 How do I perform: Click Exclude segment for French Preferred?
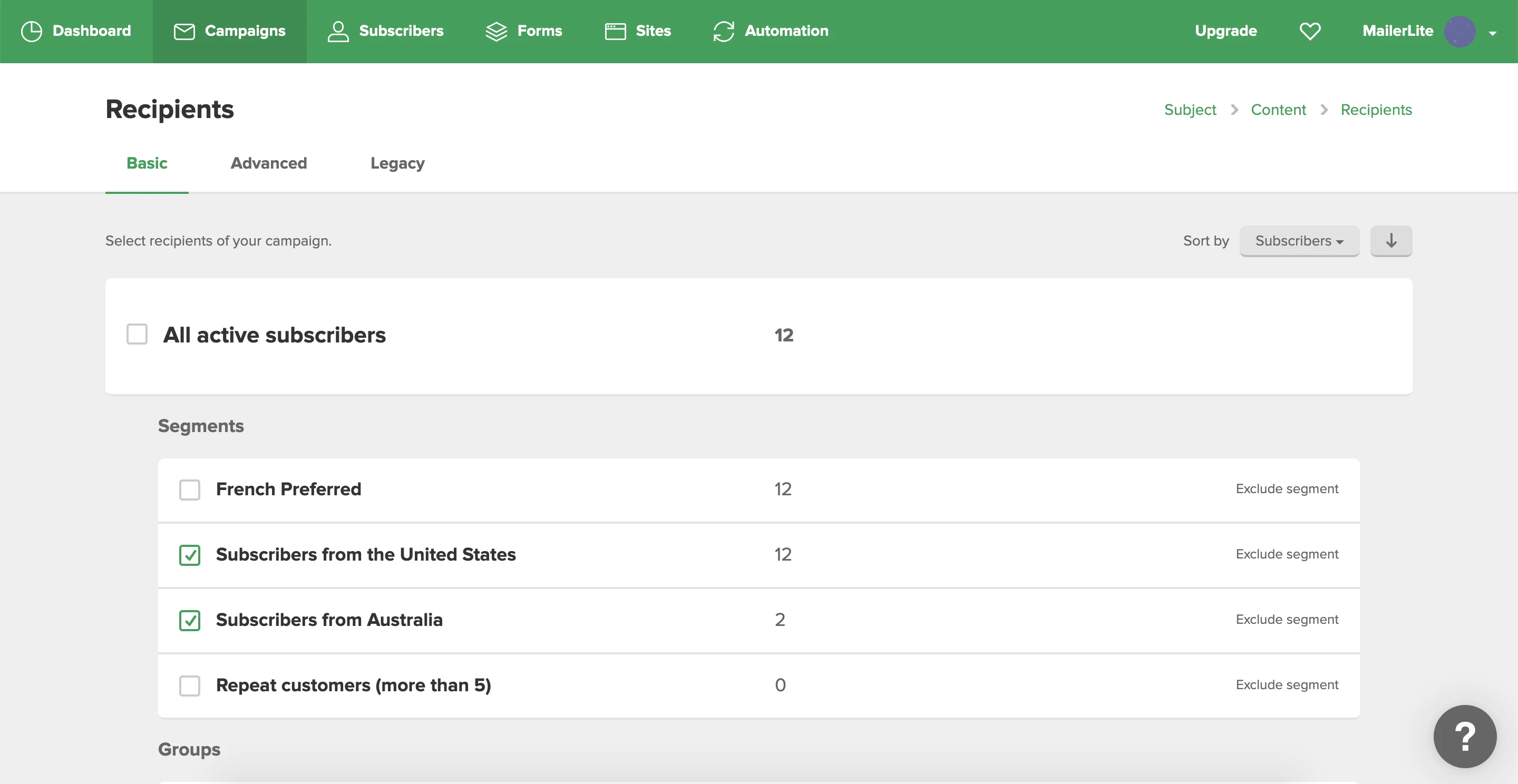tap(1287, 489)
